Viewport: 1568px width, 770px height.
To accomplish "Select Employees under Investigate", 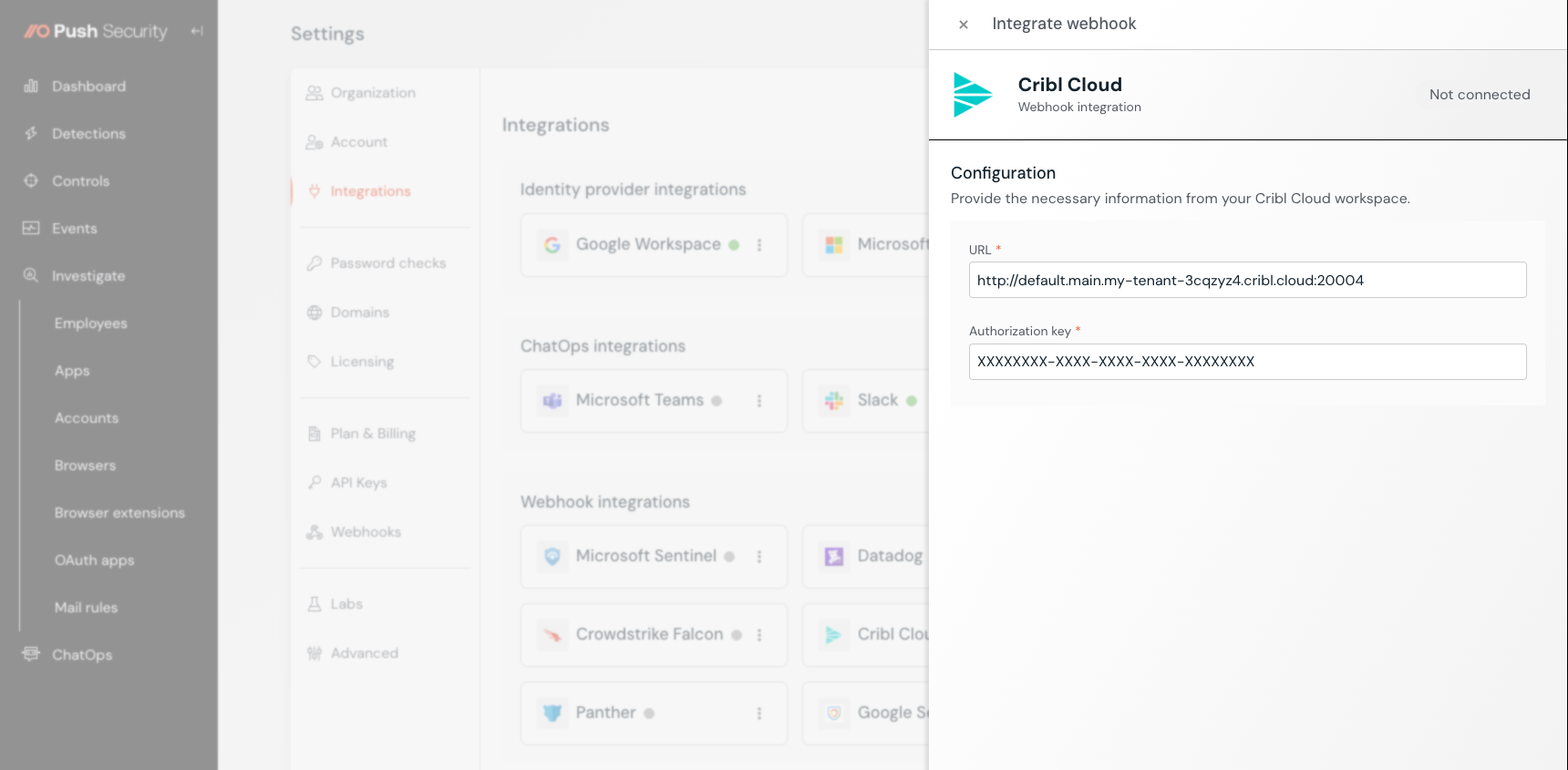I will 90,323.
